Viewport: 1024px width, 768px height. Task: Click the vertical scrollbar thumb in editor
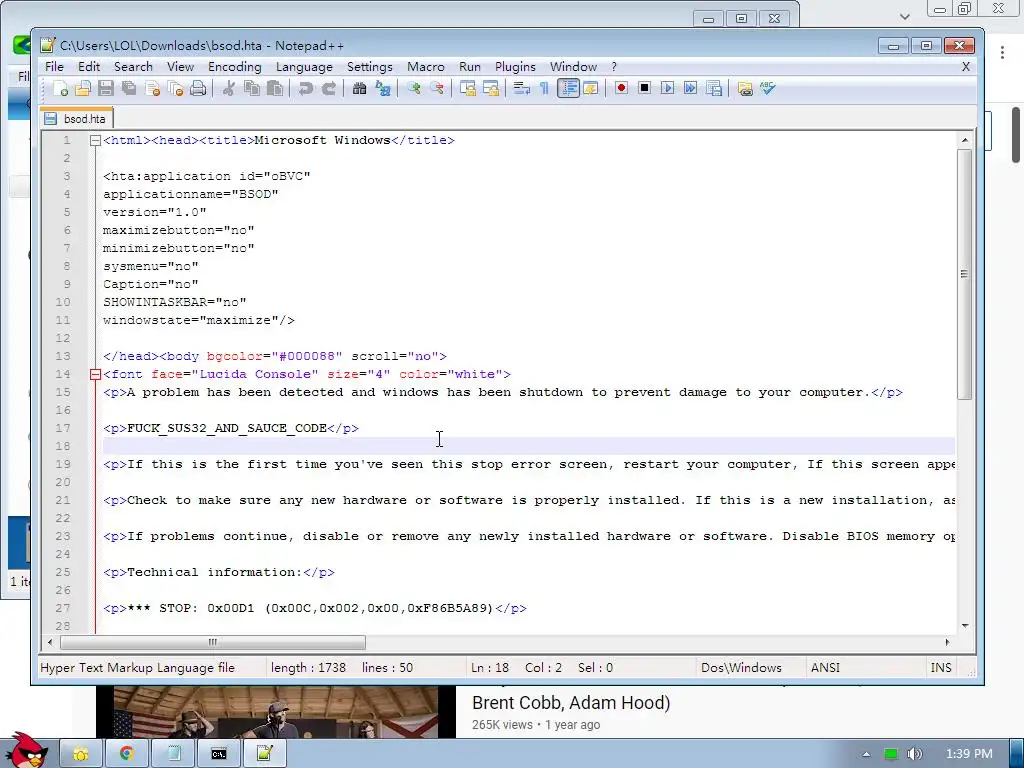[x=965, y=274]
